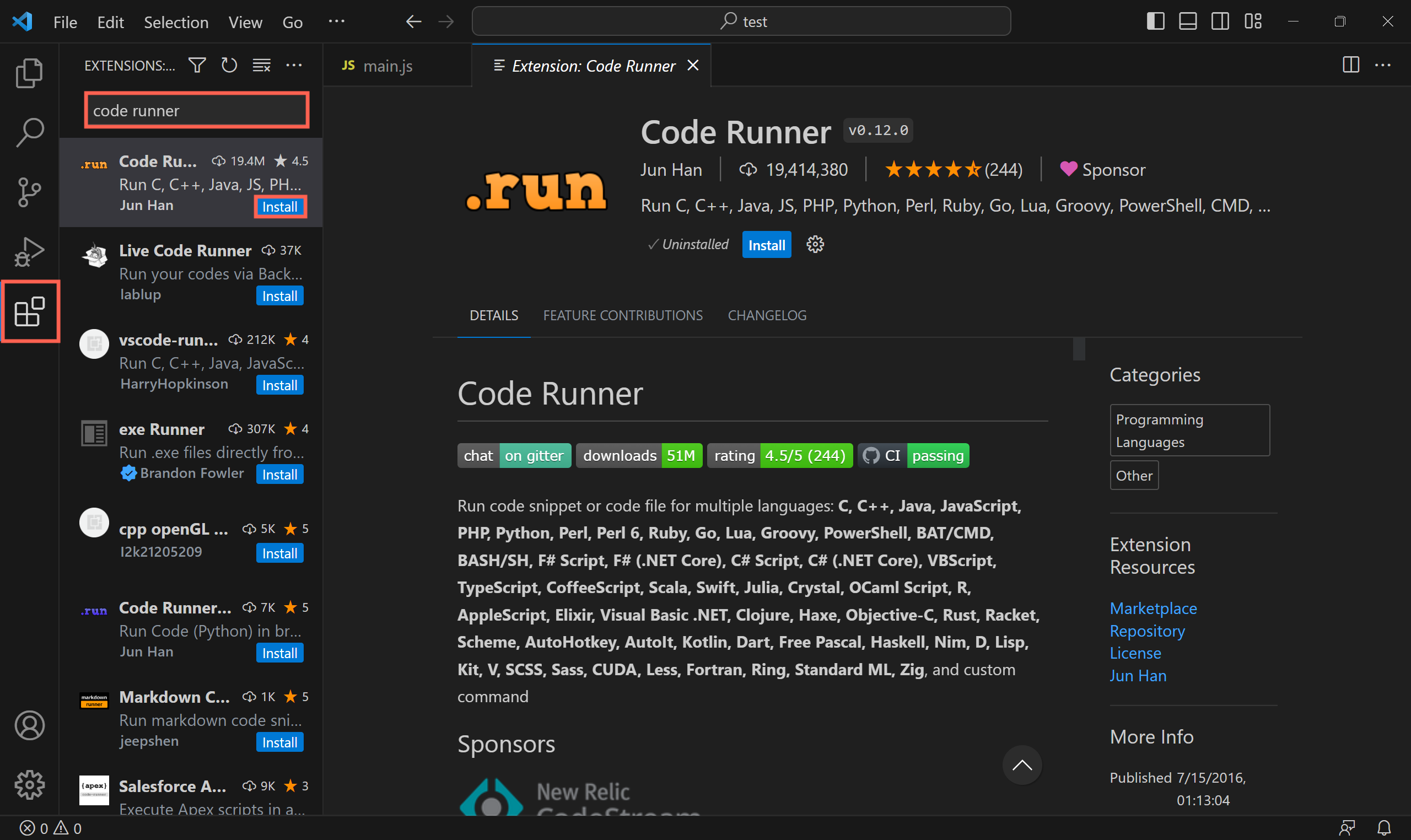Toggle secondary side bar visibility
This screenshot has width=1411, height=840.
[1220, 21]
